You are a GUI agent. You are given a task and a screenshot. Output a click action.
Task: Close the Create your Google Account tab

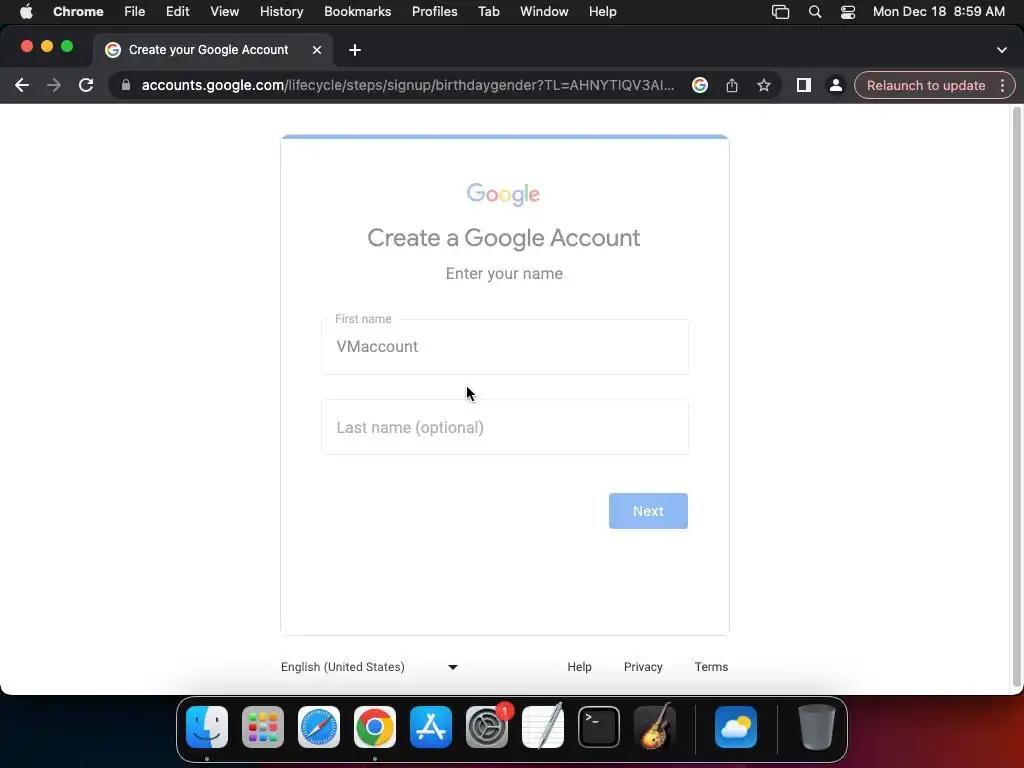coord(317,50)
